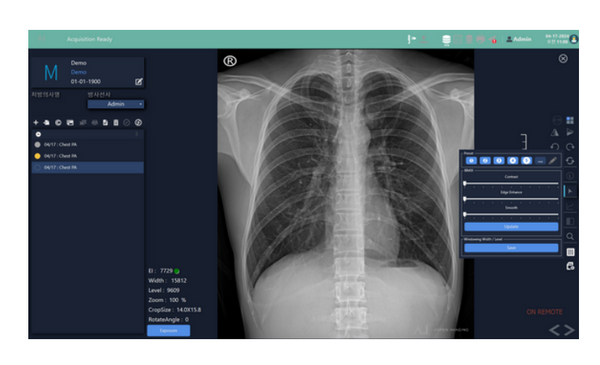Select preset button number 3

tap(499, 161)
